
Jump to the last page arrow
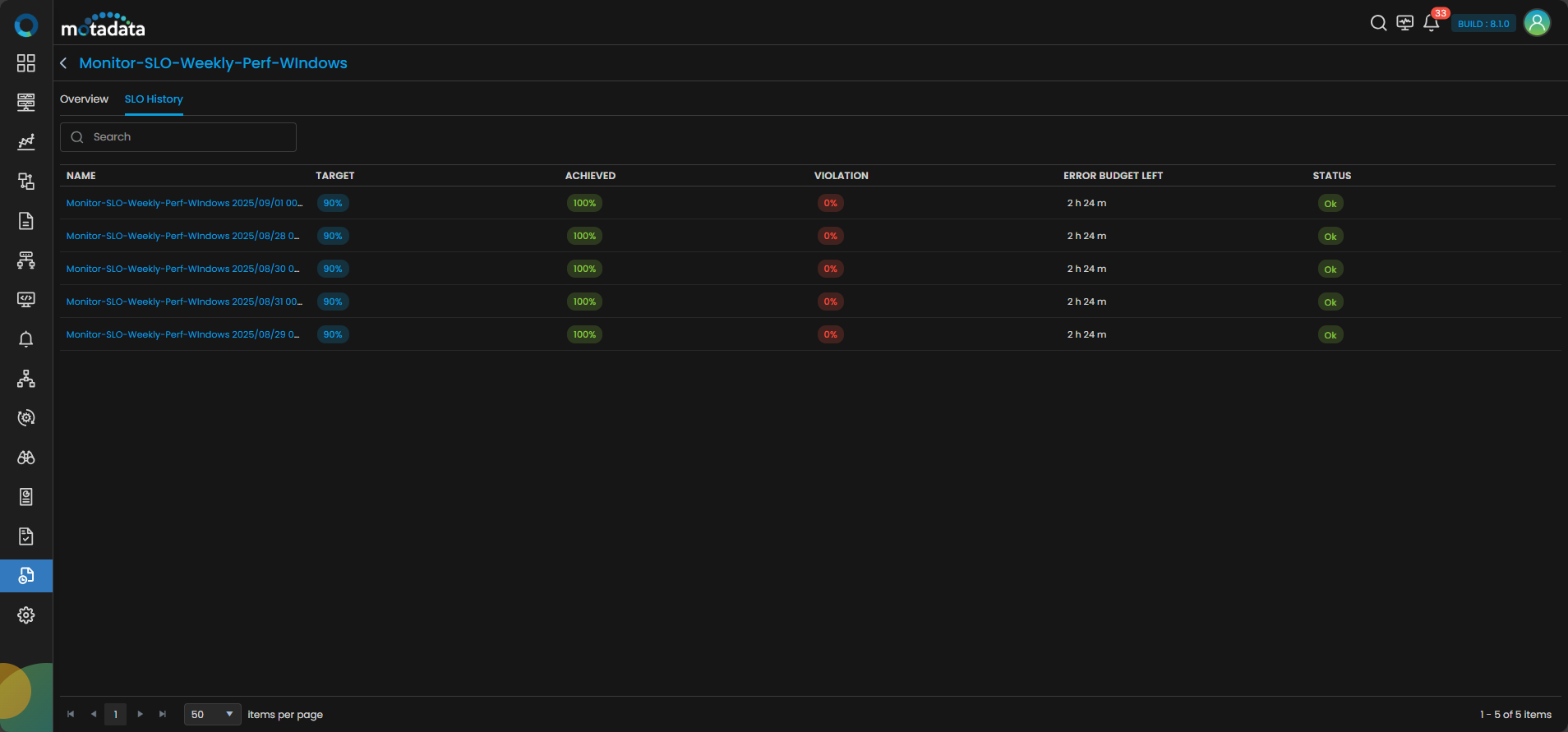point(163,715)
